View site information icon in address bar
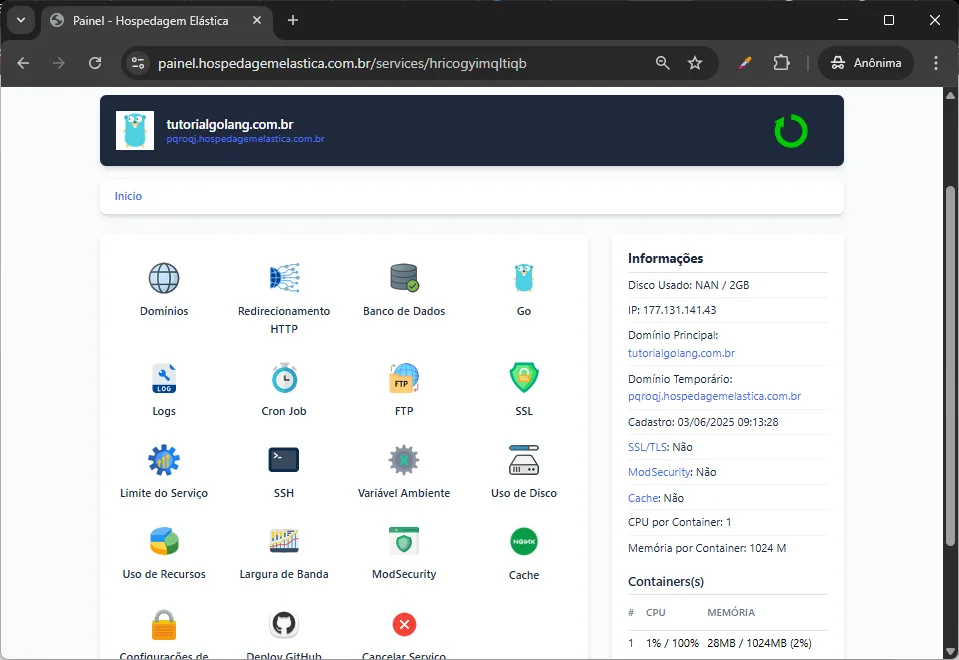This screenshot has height=660, width=959. (x=138, y=63)
